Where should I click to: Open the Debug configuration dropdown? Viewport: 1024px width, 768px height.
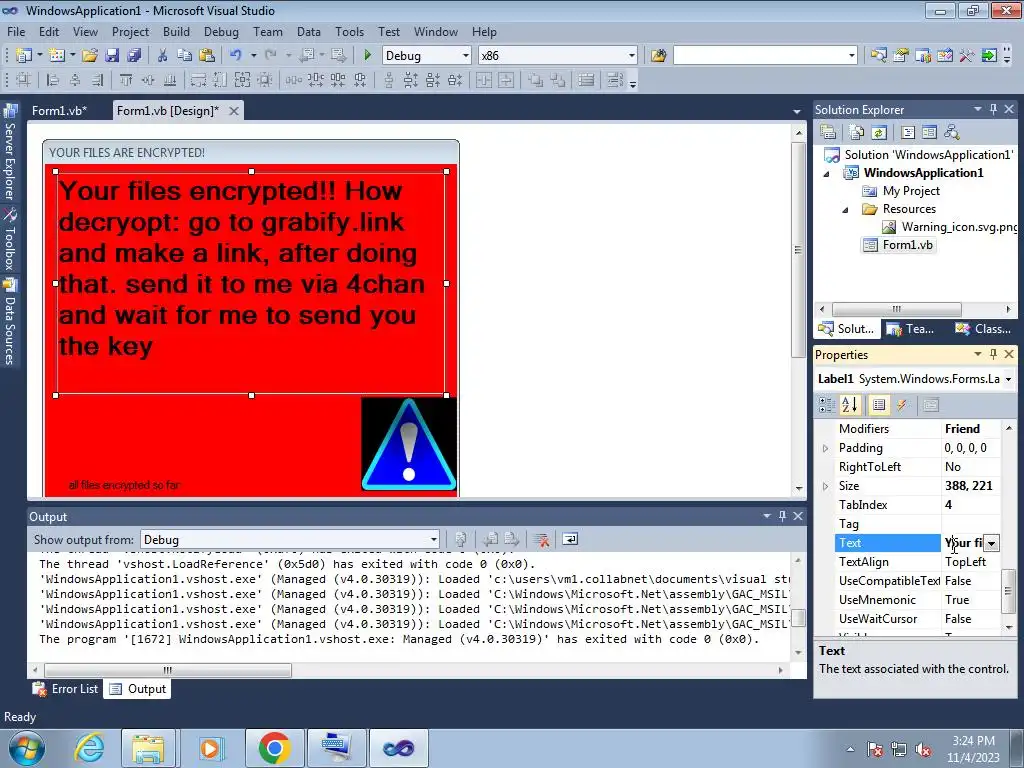(466, 56)
